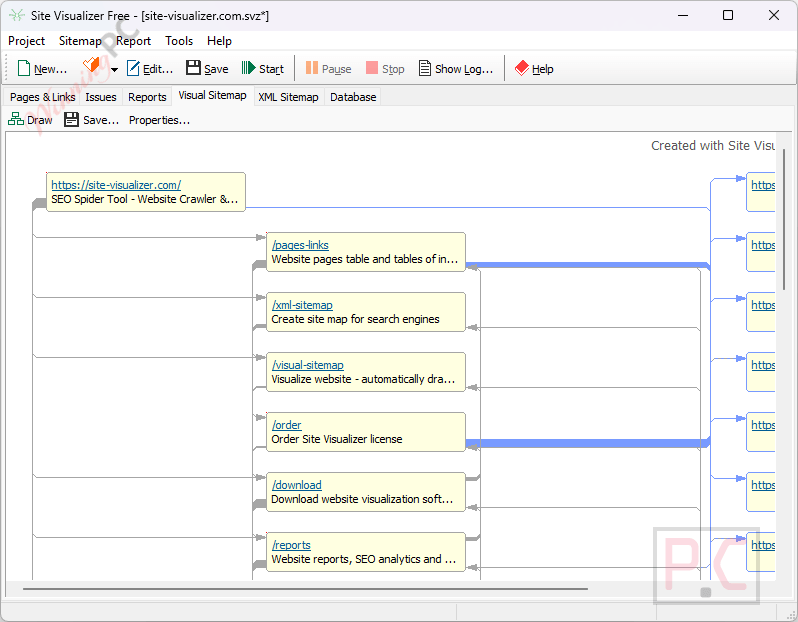The width and height of the screenshot is (798, 622).
Task: Open the Tools menu
Action: pos(179,41)
